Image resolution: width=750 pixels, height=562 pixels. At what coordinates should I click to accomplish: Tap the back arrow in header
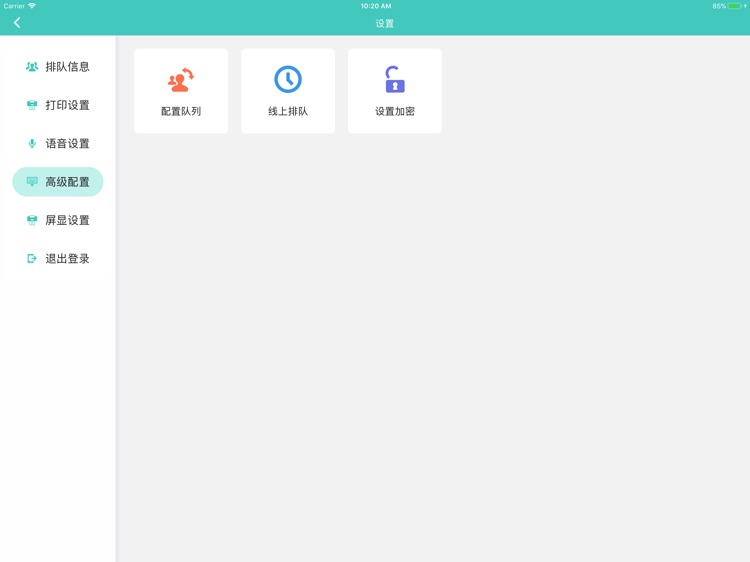17,22
